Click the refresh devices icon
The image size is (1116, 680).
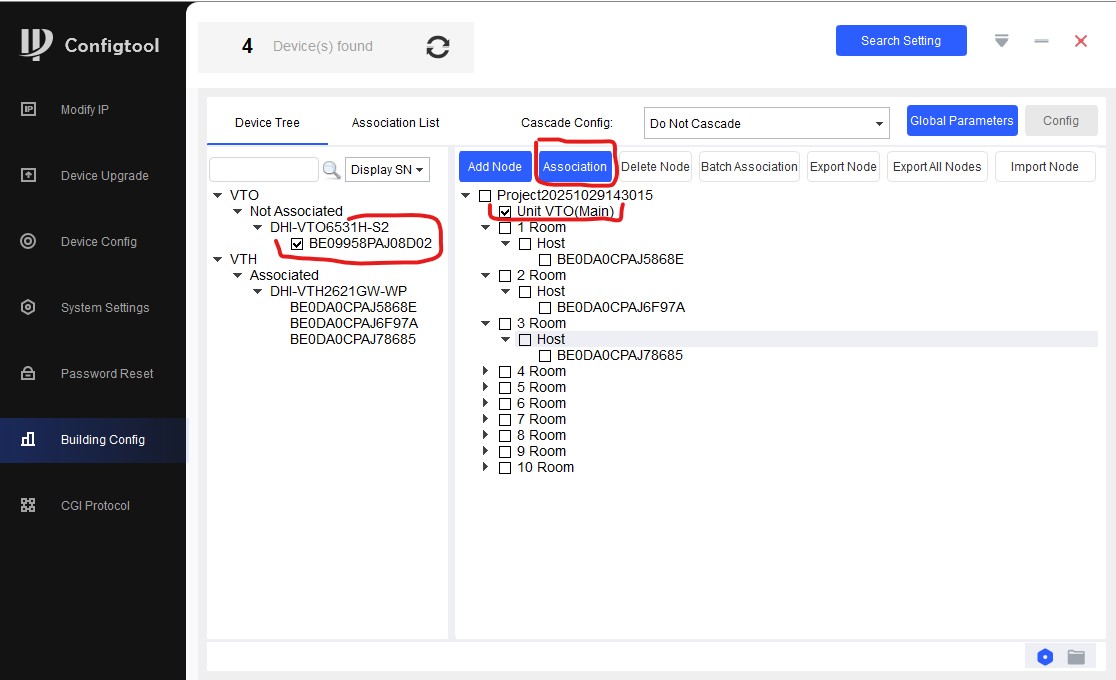(437, 47)
